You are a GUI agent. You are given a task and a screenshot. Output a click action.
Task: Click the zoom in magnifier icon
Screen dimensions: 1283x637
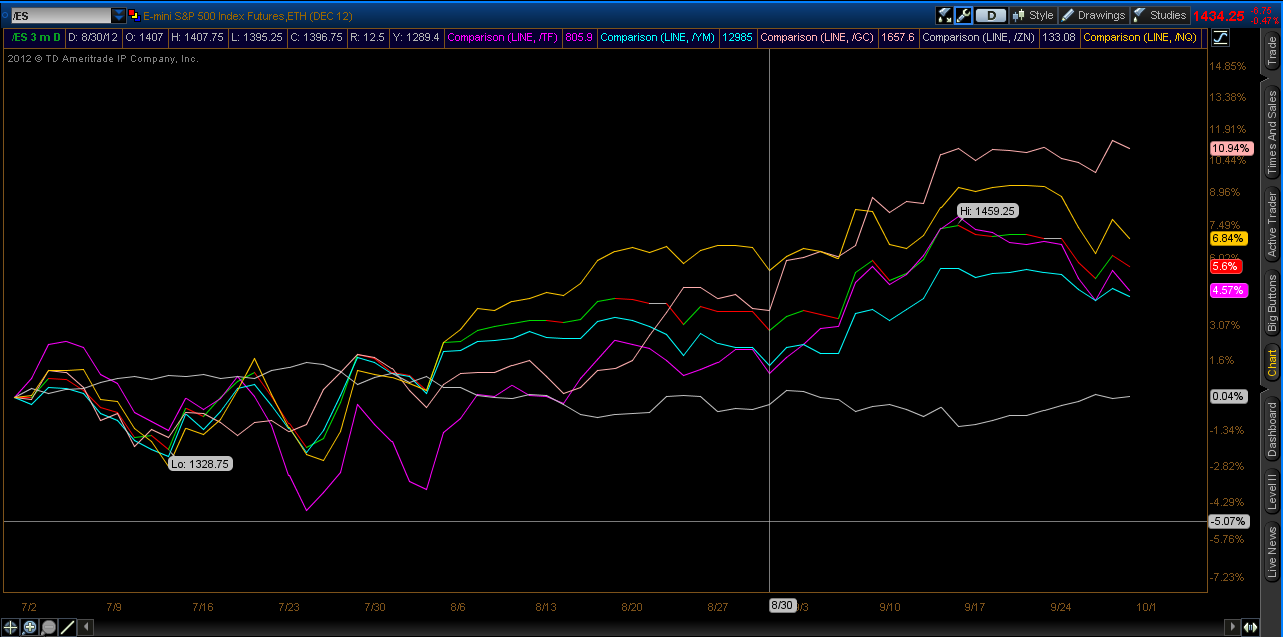pyautogui.click(x=30, y=627)
